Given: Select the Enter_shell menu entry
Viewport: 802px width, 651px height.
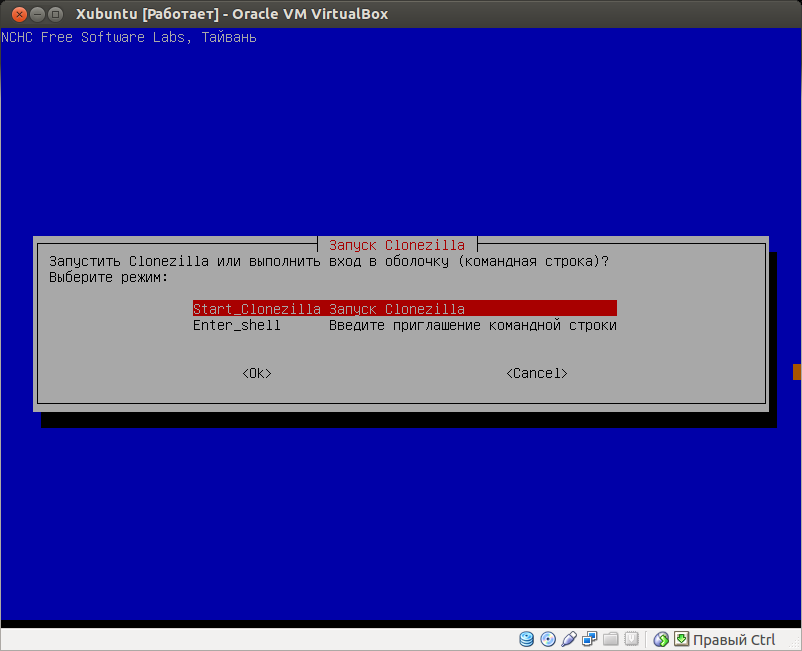Looking at the screenshot, I should point(405,325).
